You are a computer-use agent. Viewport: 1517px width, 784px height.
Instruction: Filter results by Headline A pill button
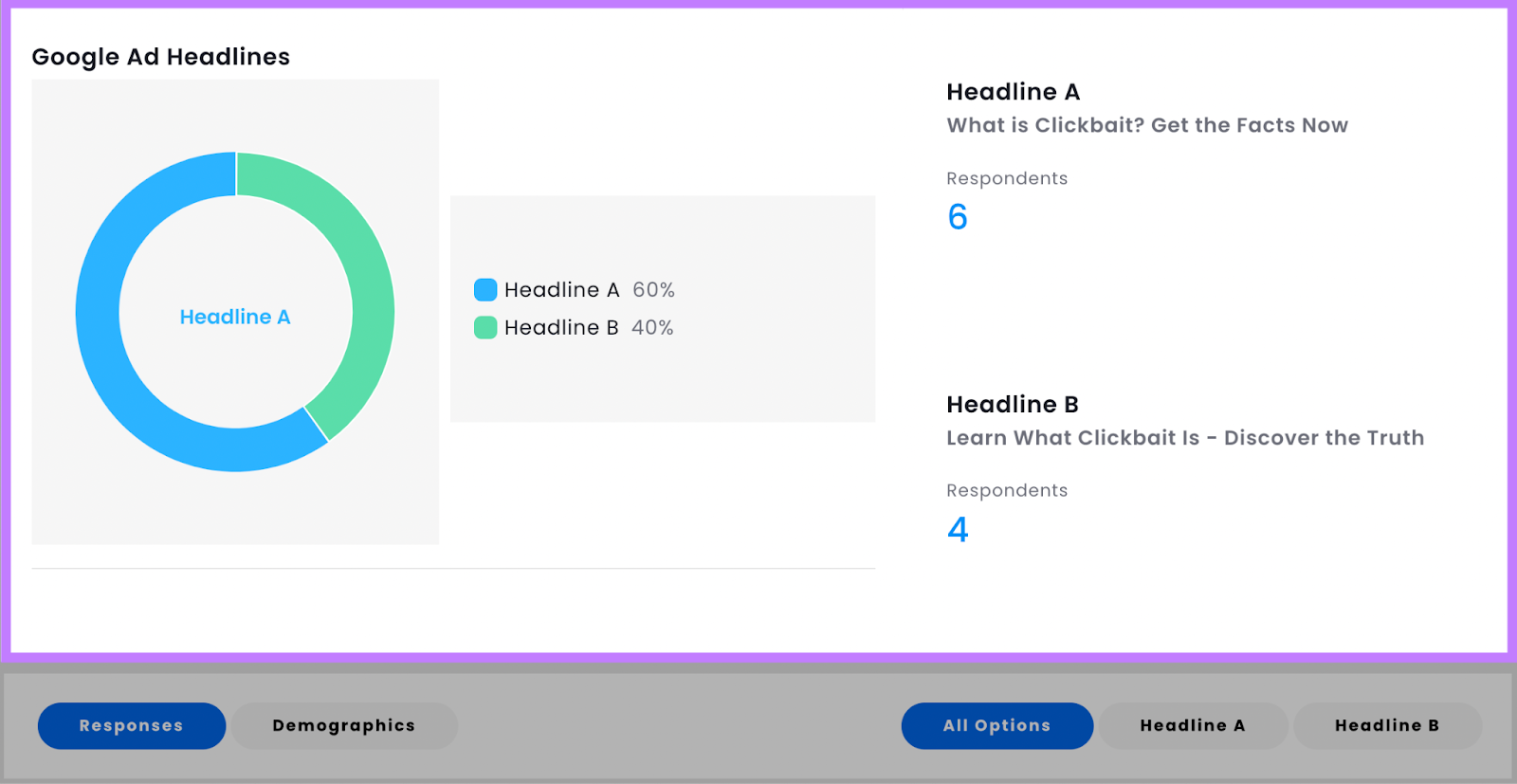click(1192, 725)
